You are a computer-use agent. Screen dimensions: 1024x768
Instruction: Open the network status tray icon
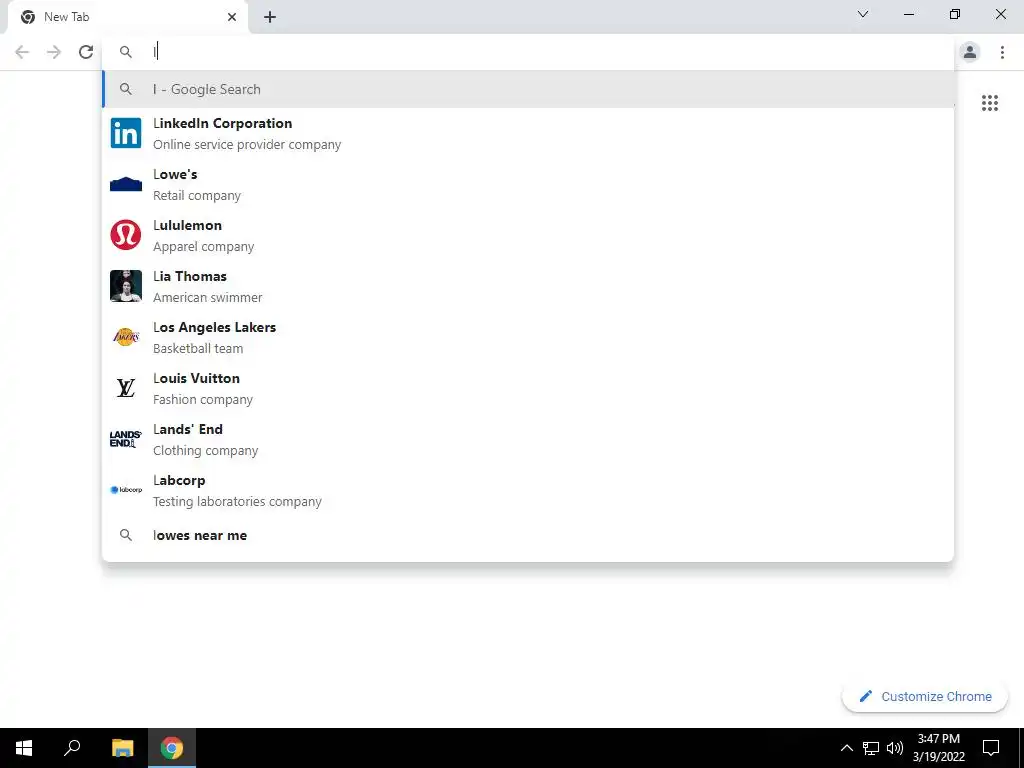coord(871,748)
